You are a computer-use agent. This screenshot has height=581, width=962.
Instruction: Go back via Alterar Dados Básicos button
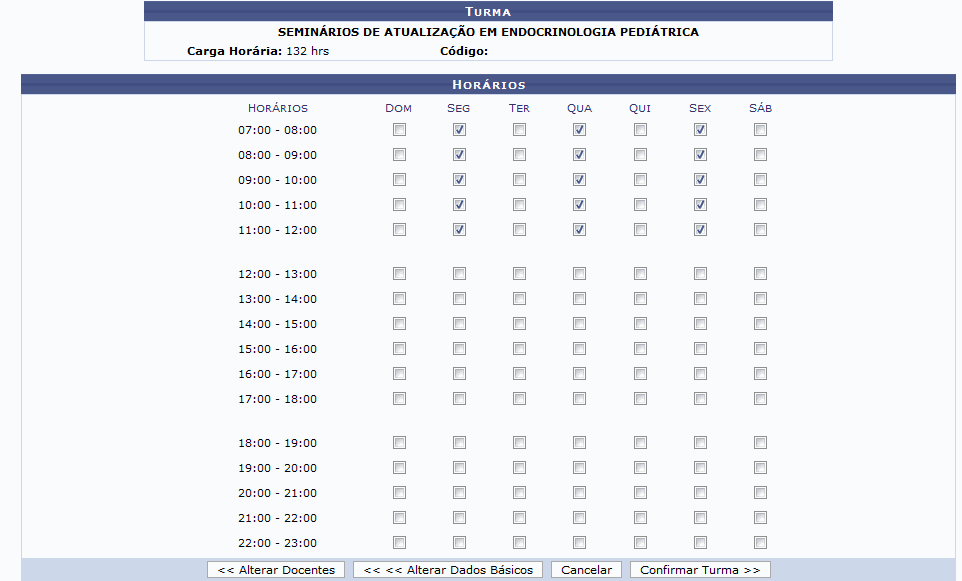click(x=448, y=569)
